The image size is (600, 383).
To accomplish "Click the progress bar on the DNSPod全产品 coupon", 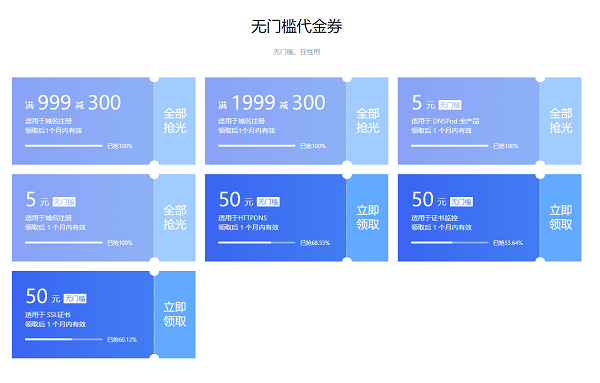I will (x=450, y=146).
